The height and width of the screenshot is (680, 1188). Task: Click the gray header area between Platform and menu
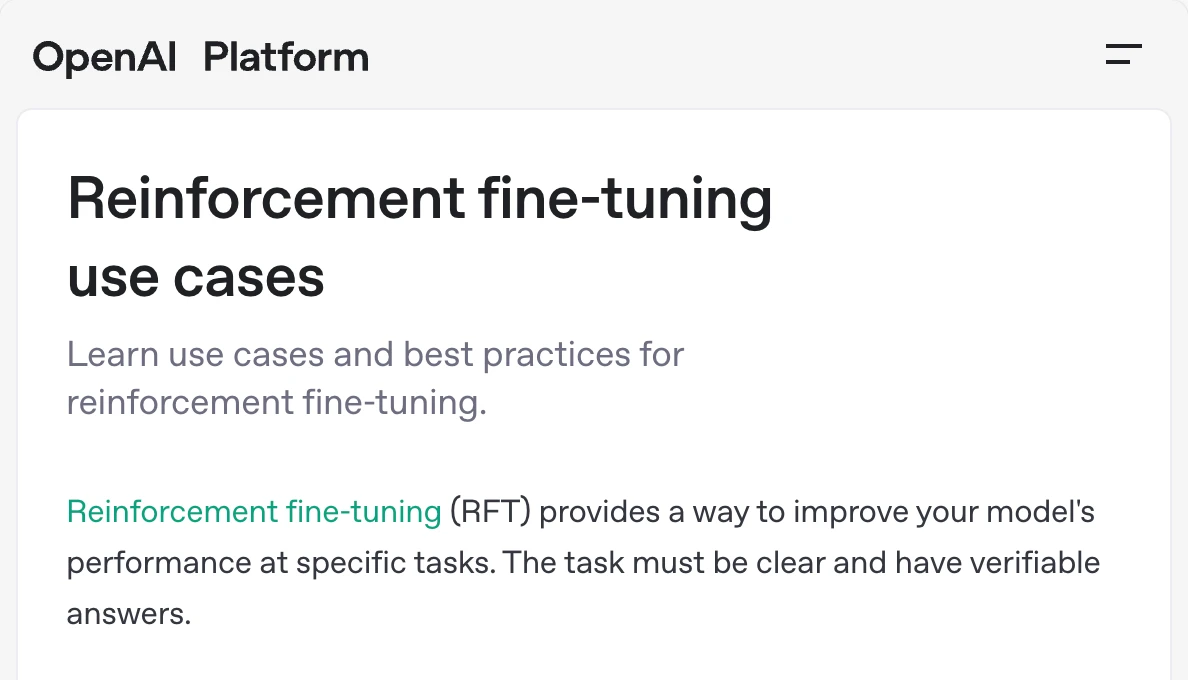point(735,56)
